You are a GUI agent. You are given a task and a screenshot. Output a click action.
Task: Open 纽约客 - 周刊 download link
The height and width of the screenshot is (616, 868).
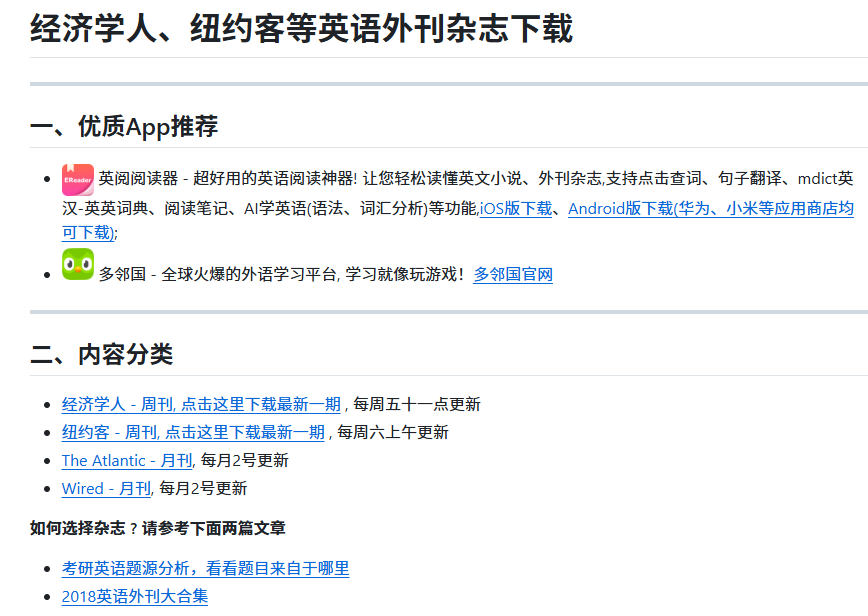point(193,432)
